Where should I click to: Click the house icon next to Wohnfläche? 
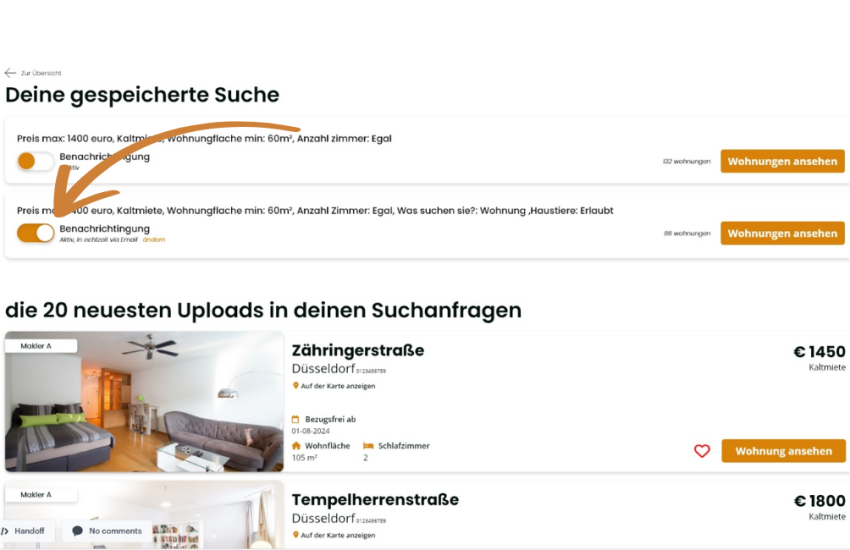[x=296, y=445]
